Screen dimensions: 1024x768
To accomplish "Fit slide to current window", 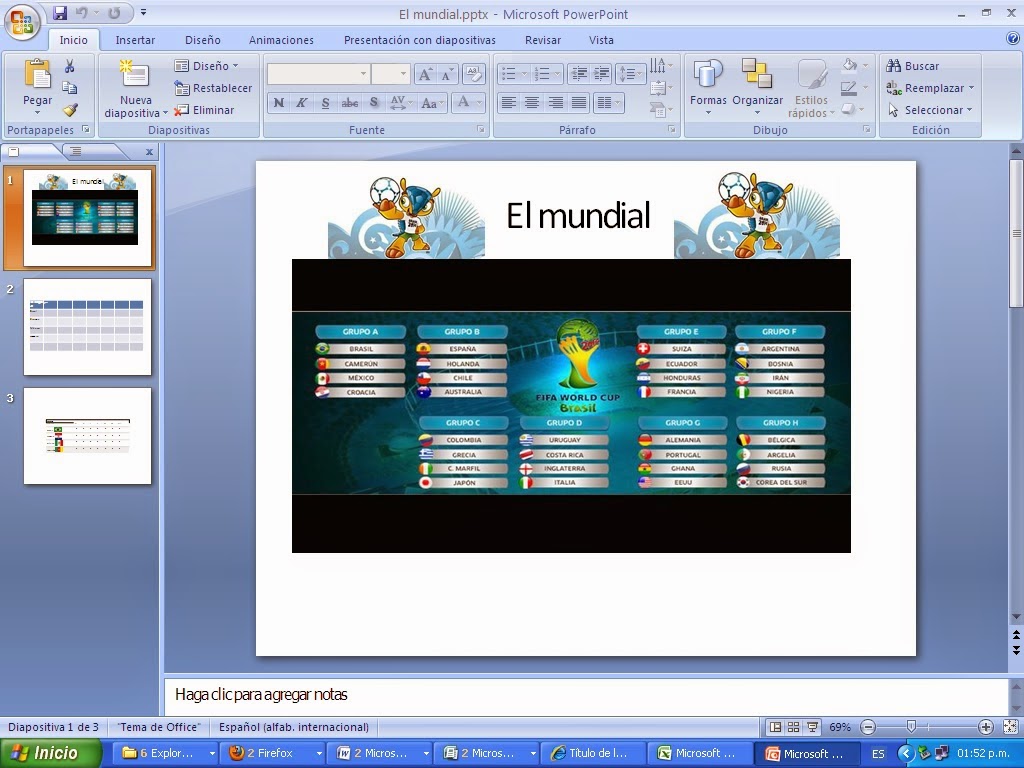I will point(1010,727).
